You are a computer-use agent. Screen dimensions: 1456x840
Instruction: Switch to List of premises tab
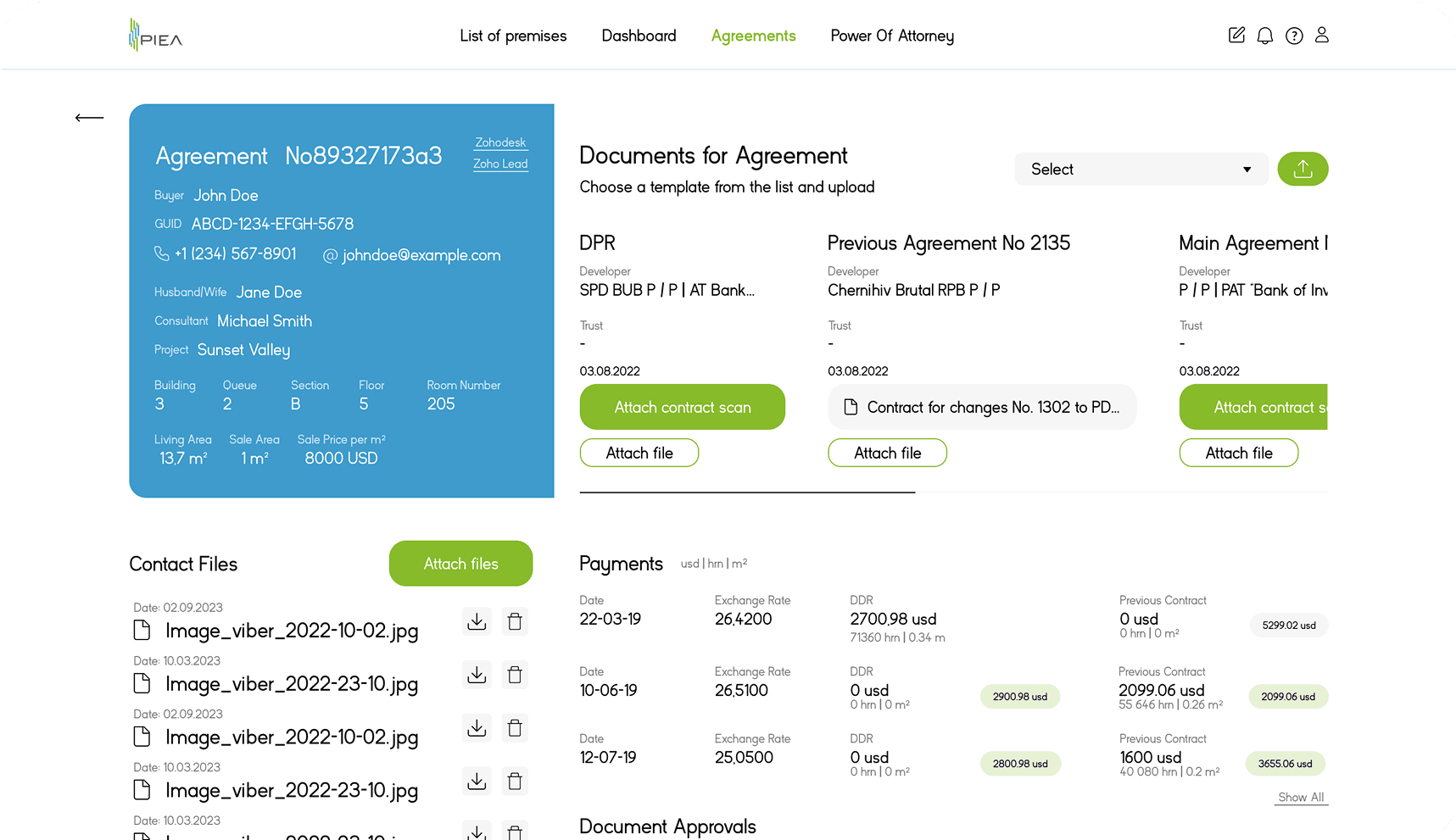[x=513, y=36]
